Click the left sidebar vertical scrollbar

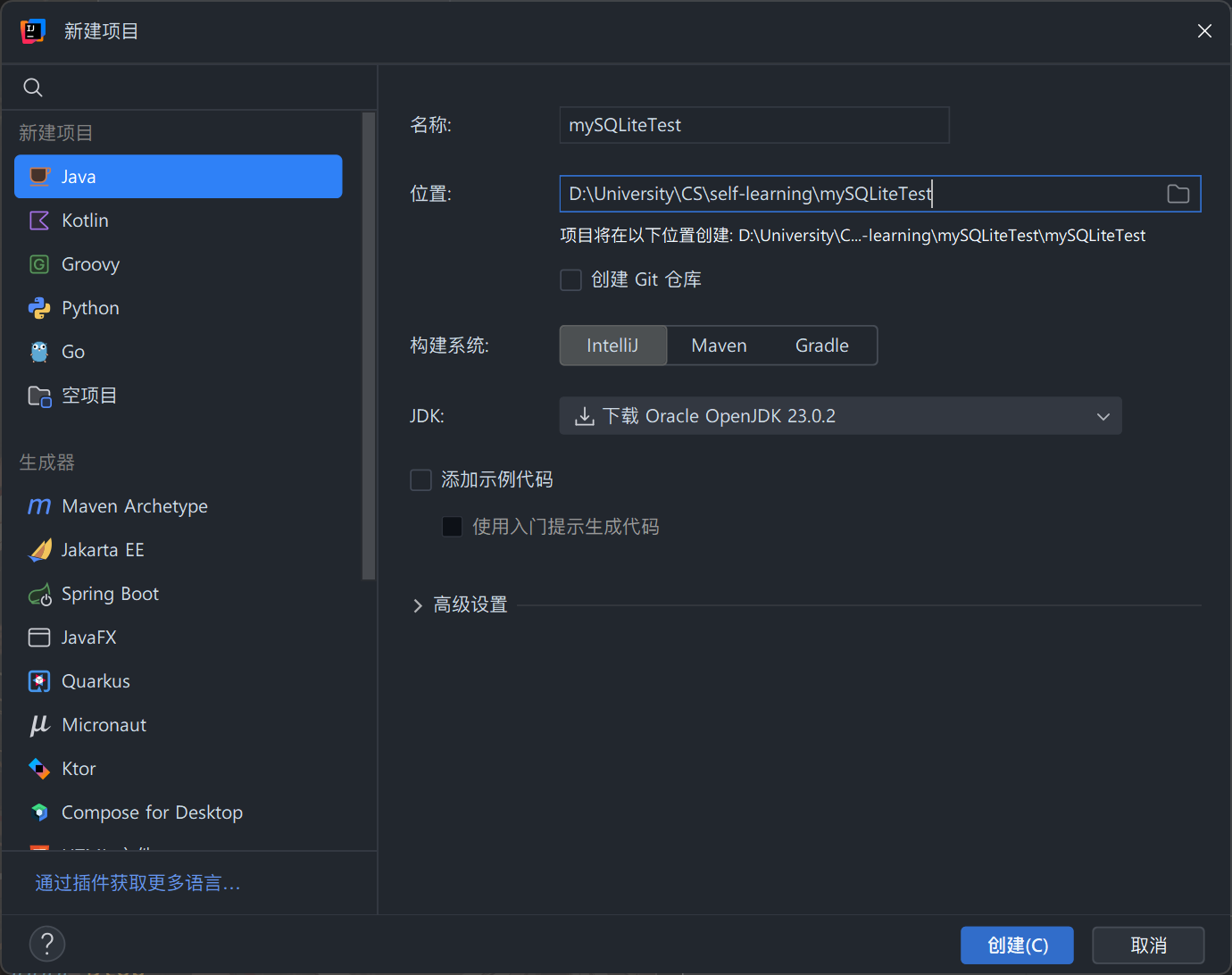tap(368, 346)
